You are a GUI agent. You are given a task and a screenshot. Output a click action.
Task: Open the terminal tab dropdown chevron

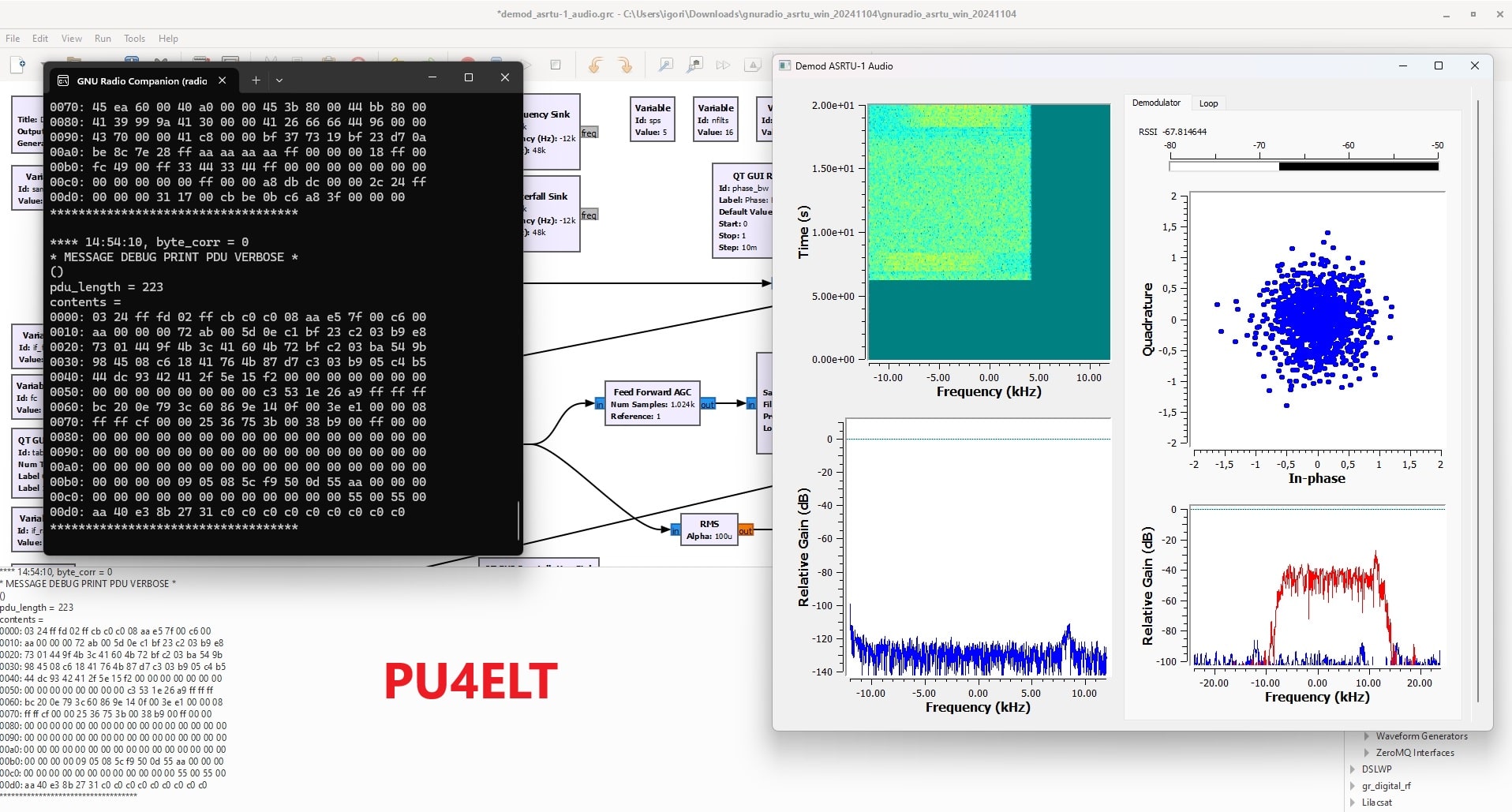point(279,80)
